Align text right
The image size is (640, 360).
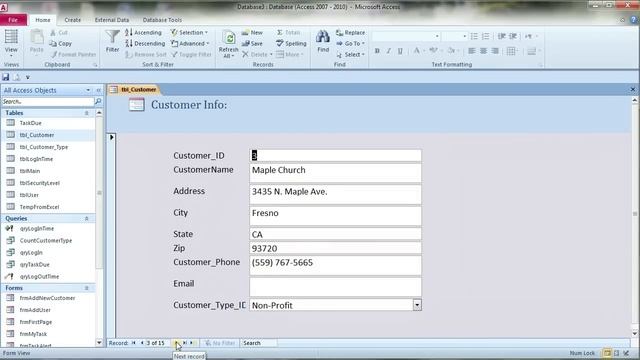tap(495, 51)
